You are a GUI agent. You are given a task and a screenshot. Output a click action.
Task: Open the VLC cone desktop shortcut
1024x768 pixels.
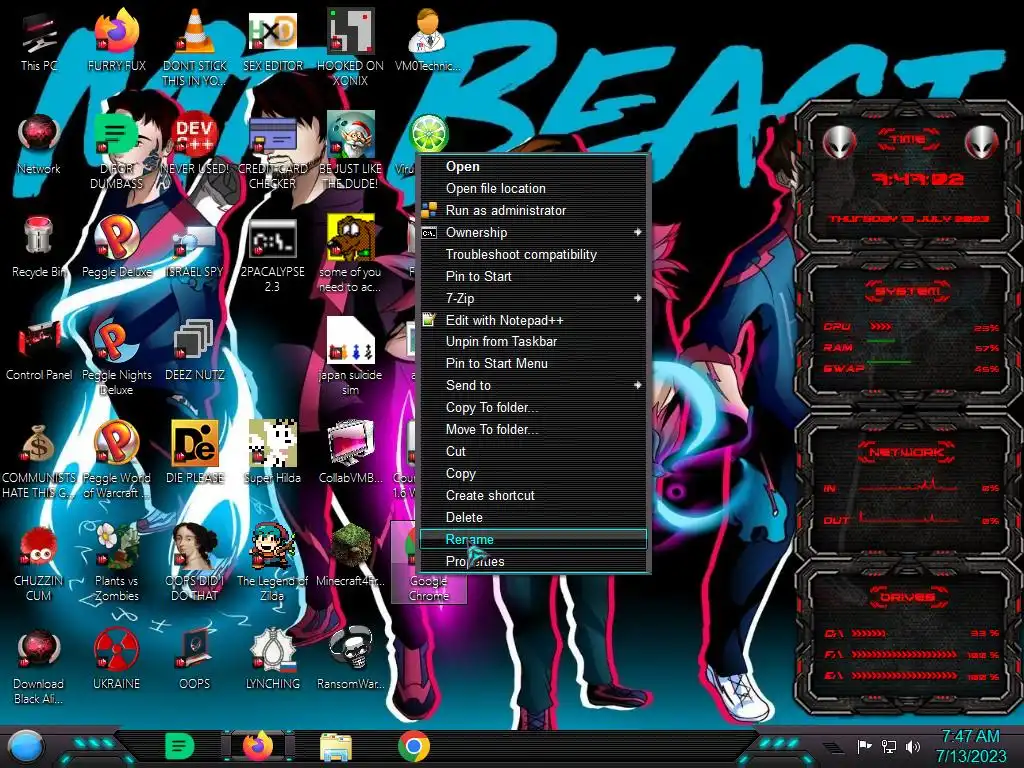click(195, 47)
